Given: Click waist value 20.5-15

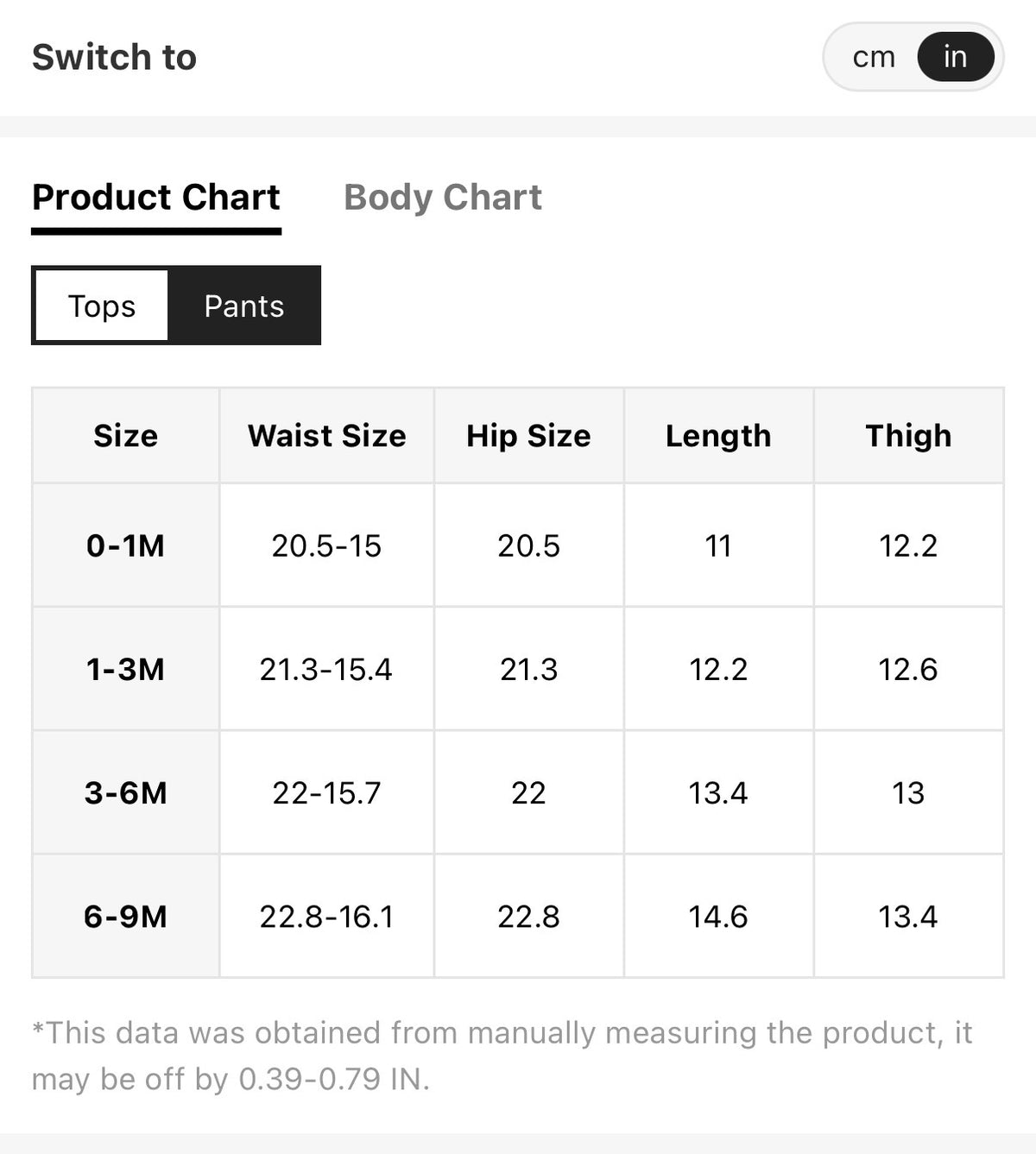Looking at the screenshot, I should coord(327,545).
